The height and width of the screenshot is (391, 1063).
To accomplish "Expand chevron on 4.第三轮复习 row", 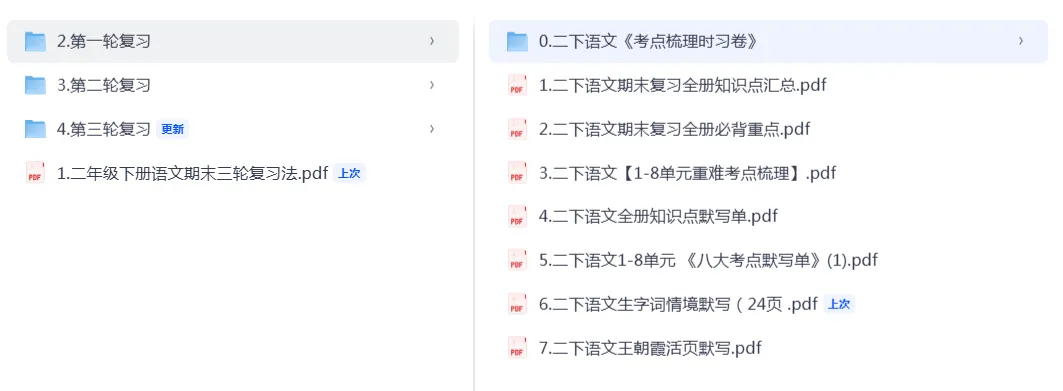I will click(x=432, y=129).
